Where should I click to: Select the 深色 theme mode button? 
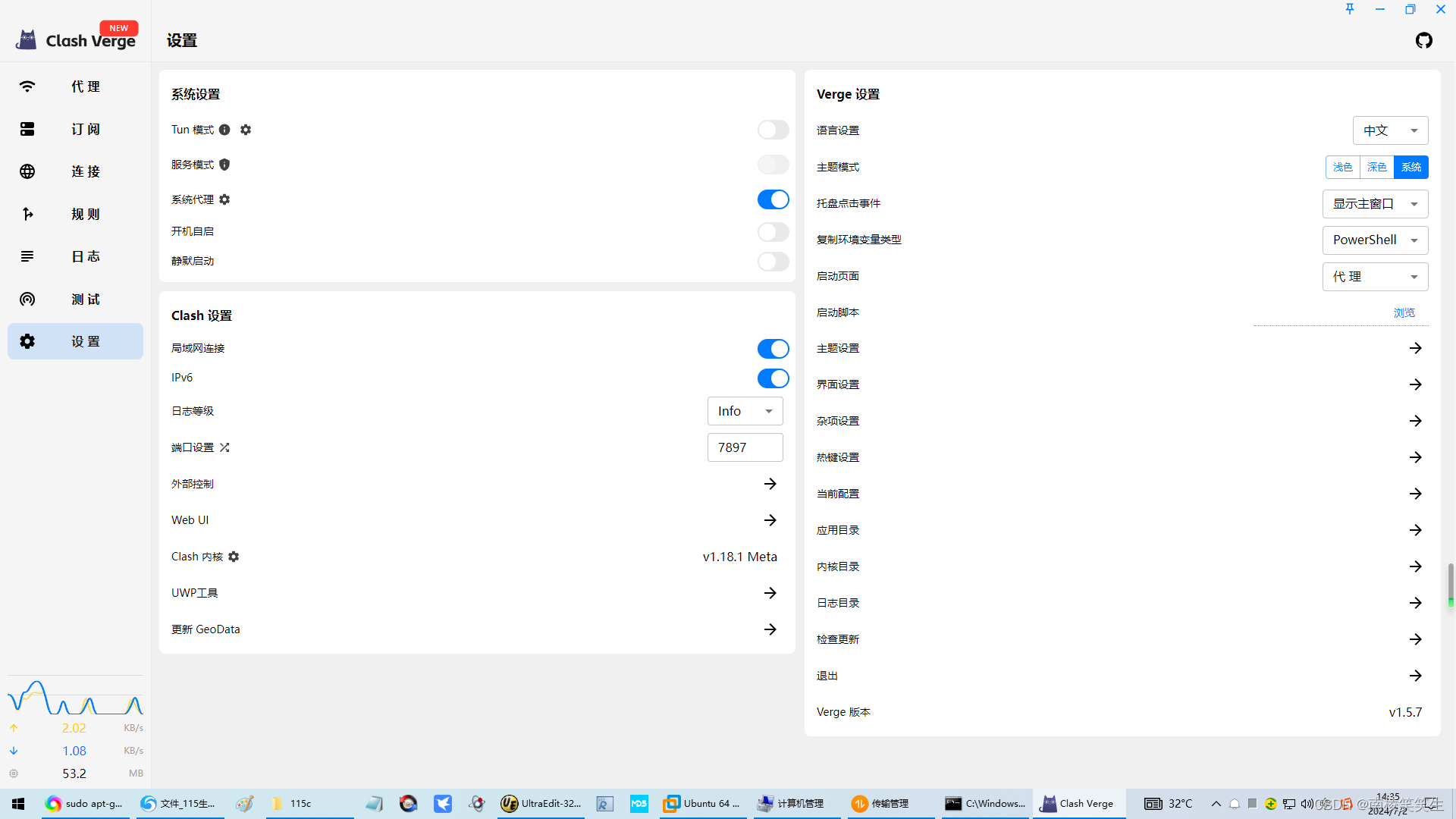[x=1376, y=167]
